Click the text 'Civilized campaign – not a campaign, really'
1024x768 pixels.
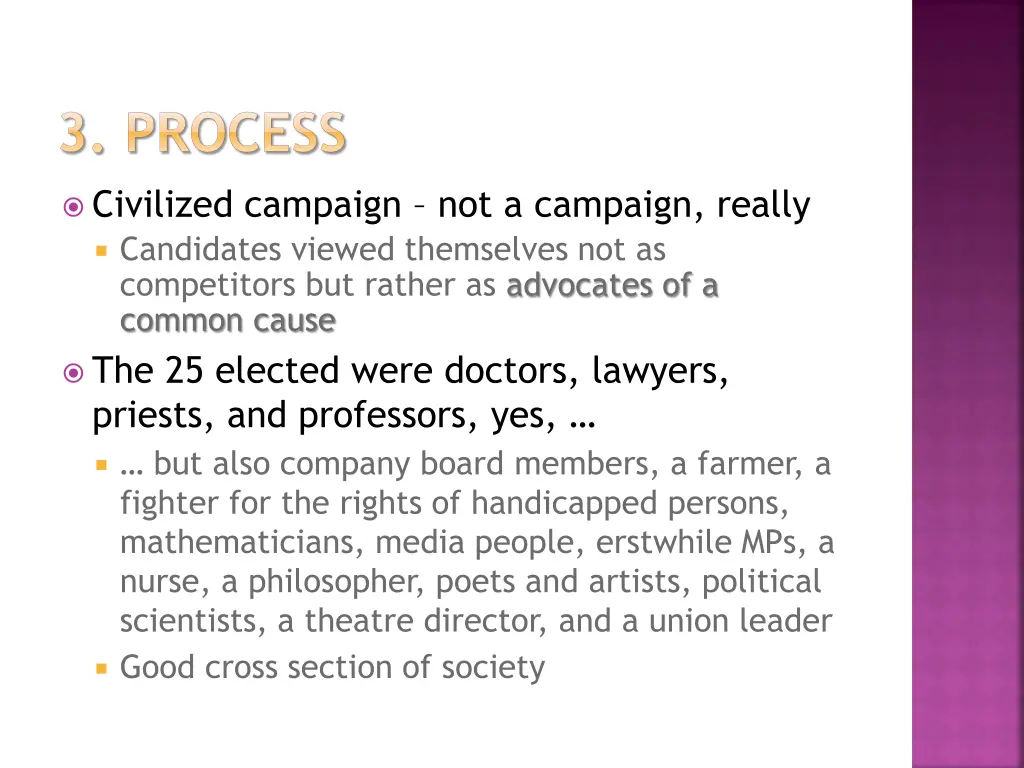(x=451, y=205)
